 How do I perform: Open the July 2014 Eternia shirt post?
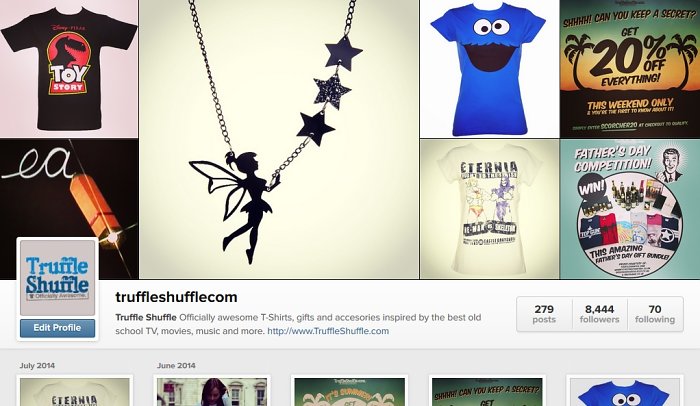75,392
